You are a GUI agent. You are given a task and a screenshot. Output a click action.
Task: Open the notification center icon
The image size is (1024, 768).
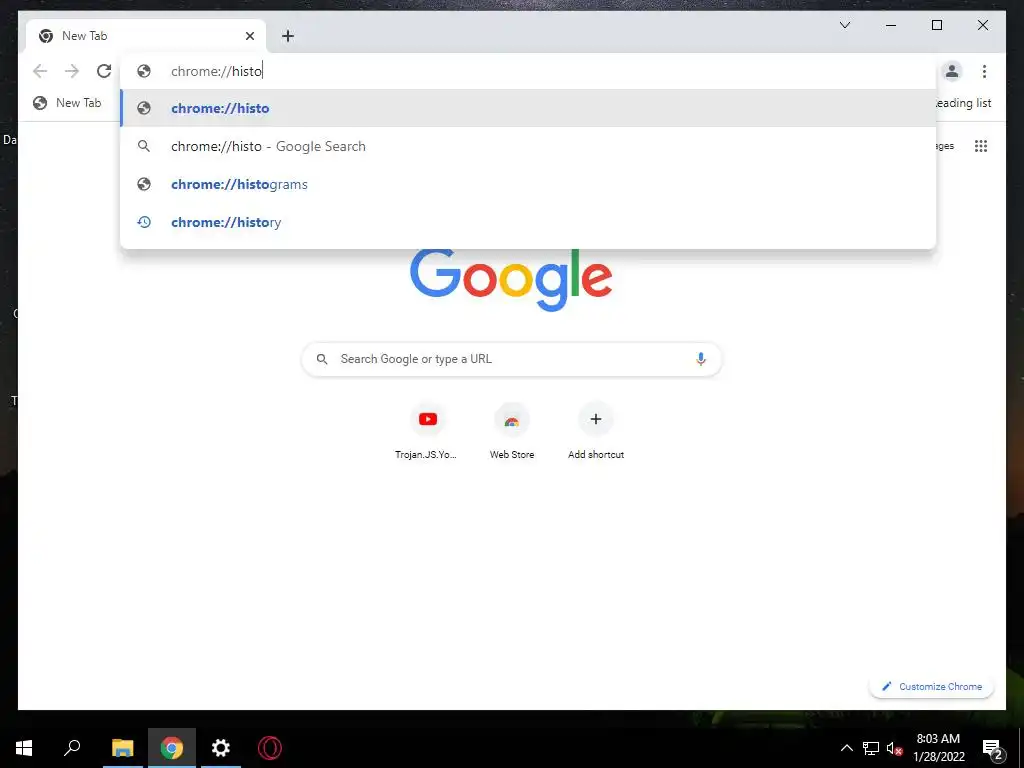[x=993, y=748]
